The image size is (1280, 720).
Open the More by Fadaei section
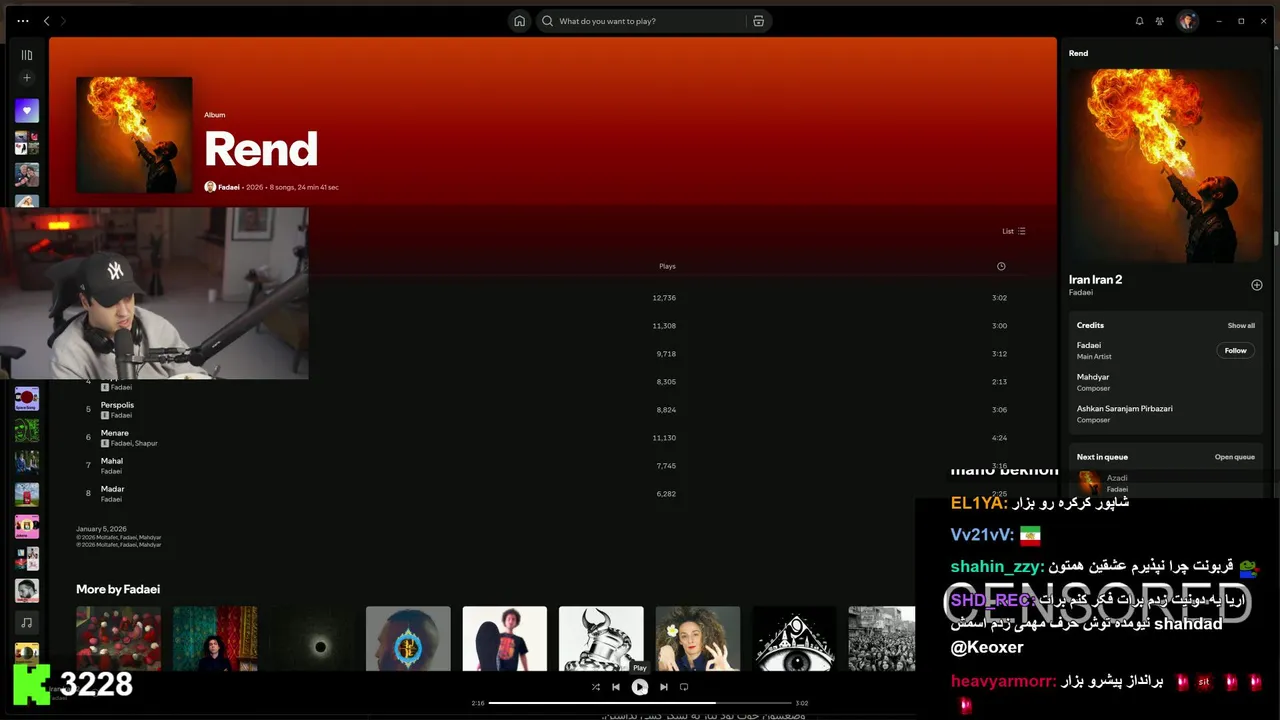(x=118, y=589)
